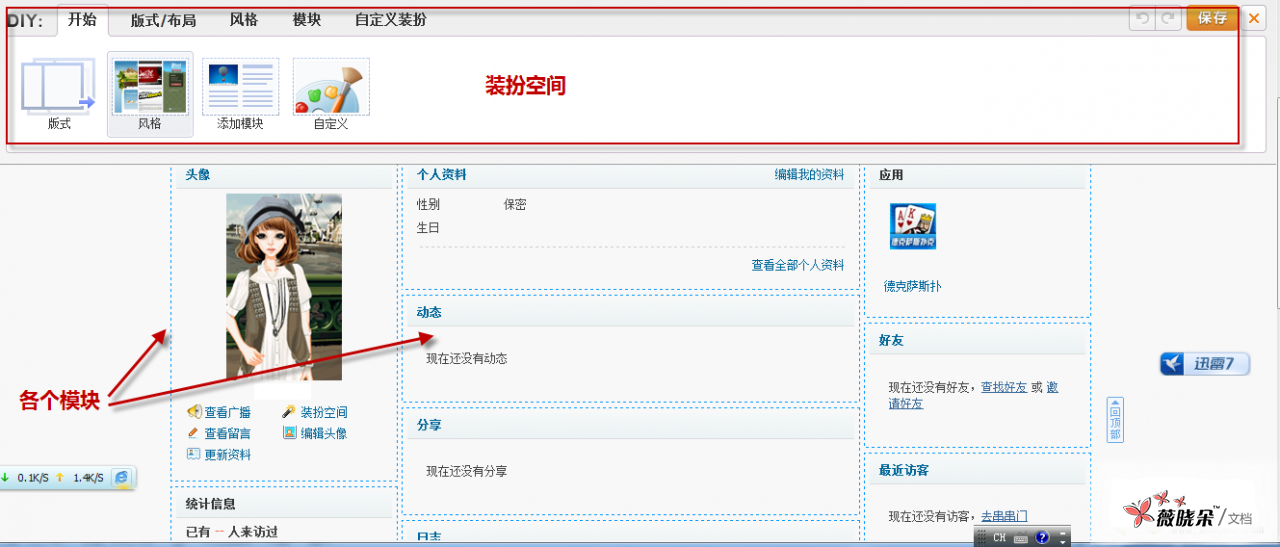Image resolution: width=1280 pixels, height=547 pixels.
Task: Select the 风格 tab in DIY bar
Action: [244, 19]
